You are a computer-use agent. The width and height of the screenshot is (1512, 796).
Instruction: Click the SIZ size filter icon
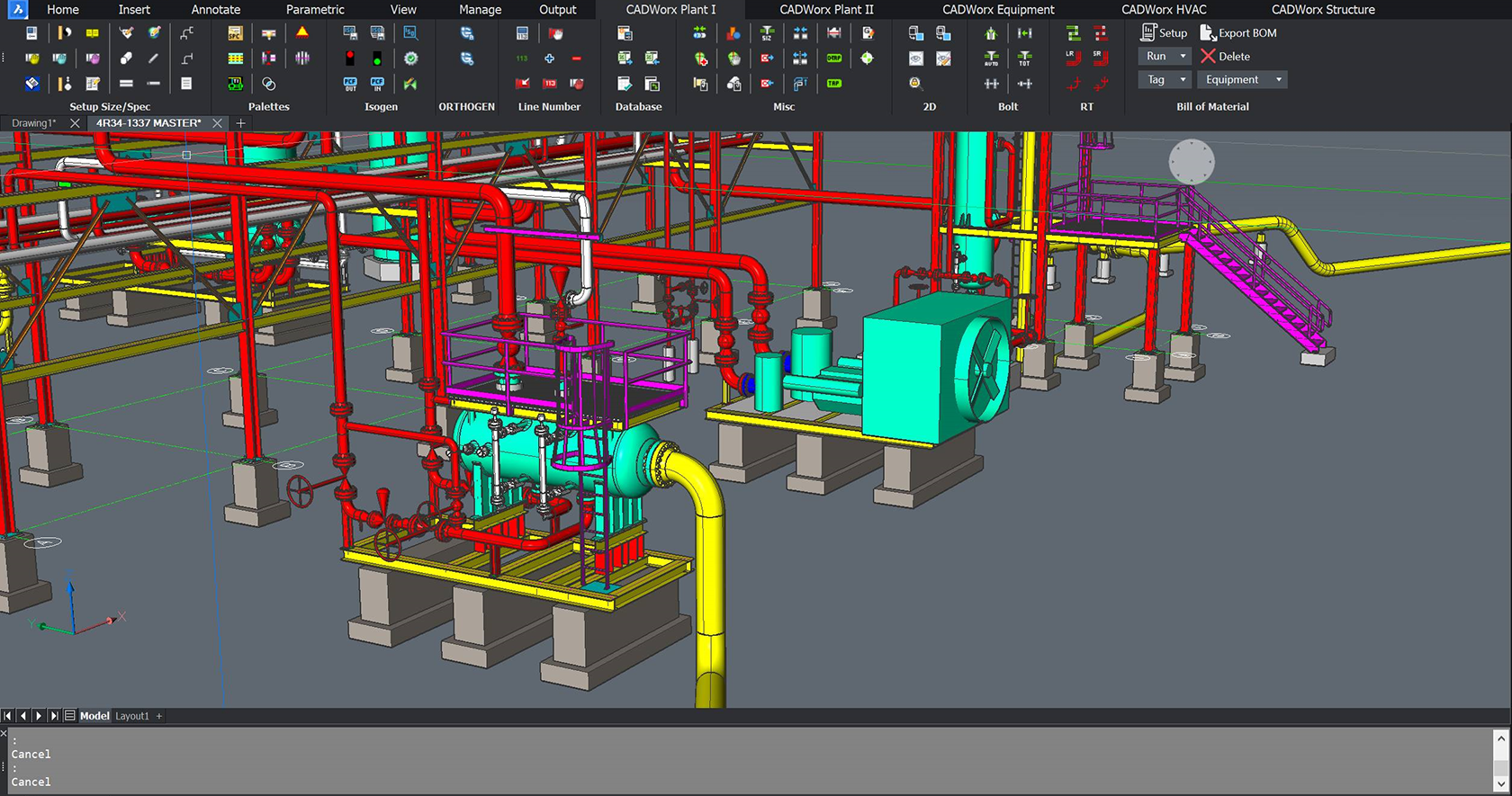tap(767, 33)
